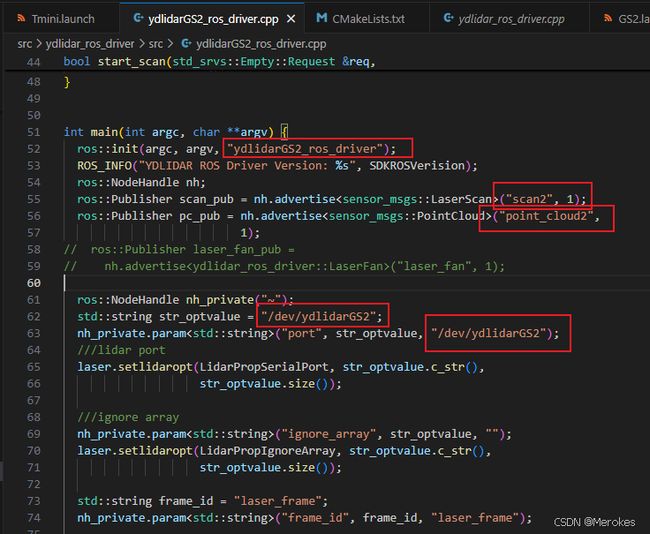Click LidarPropIgnoreArray on line 70
Image resolution: width=650 pixels, height=534 pixels.
tap(267, 451)
